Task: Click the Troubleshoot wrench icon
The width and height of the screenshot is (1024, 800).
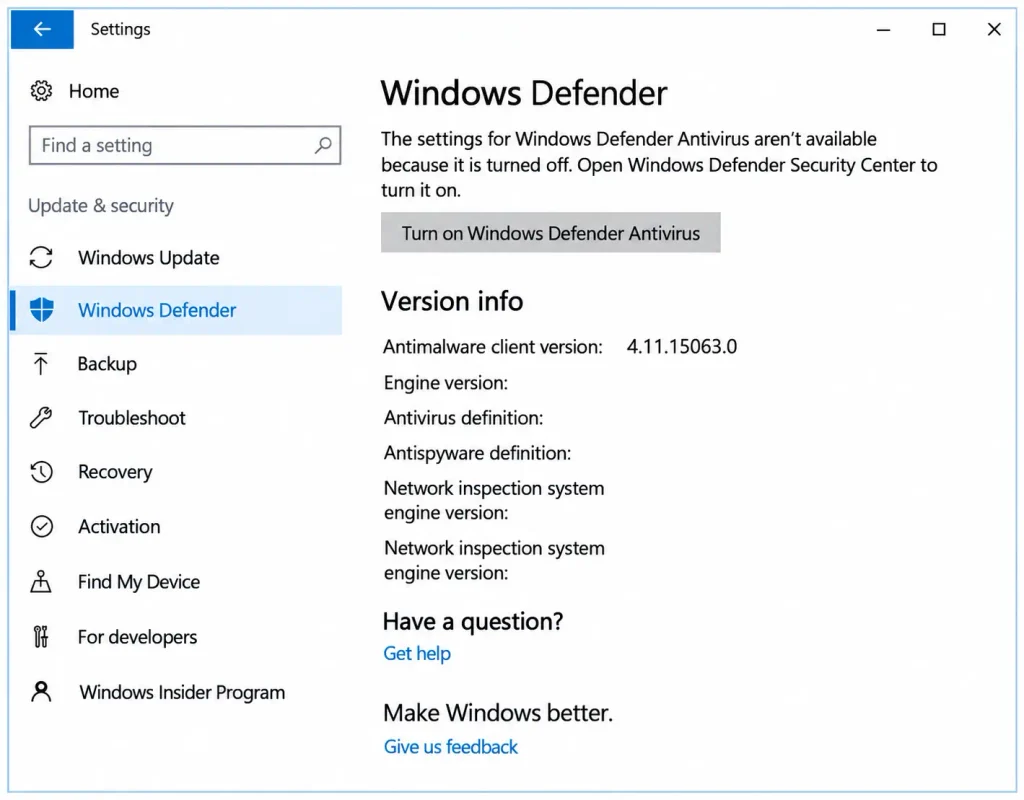Action: (x=41, y=417)
